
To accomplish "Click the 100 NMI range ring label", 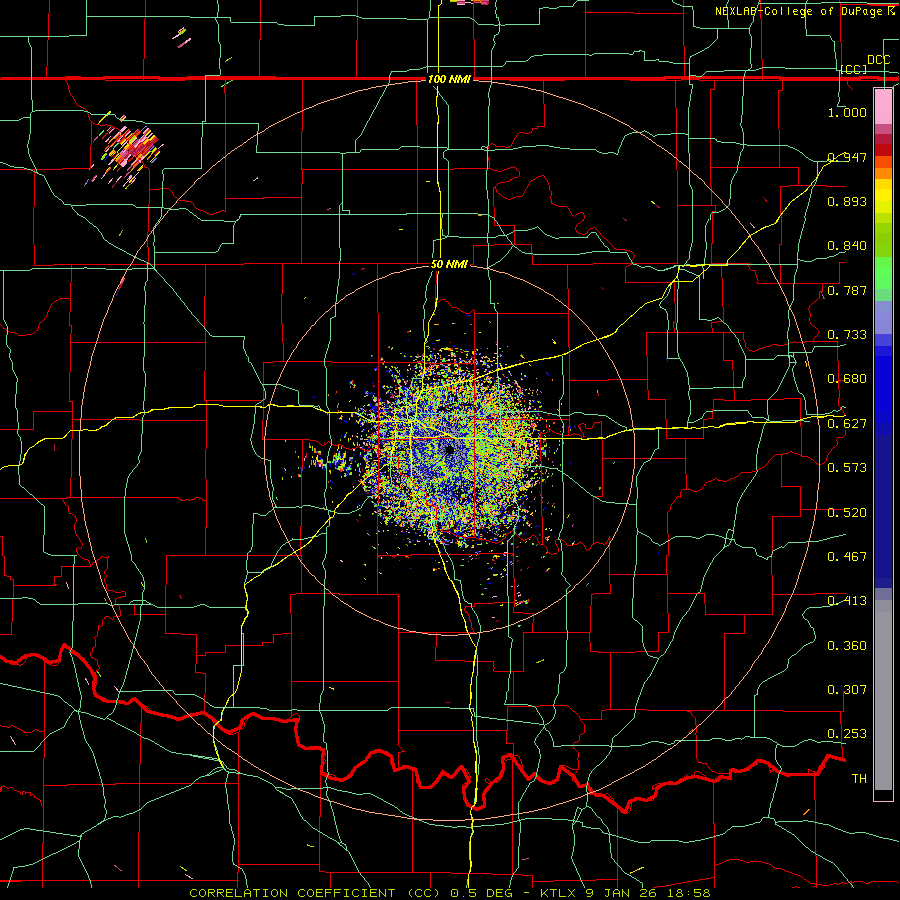I will (449, 79).
